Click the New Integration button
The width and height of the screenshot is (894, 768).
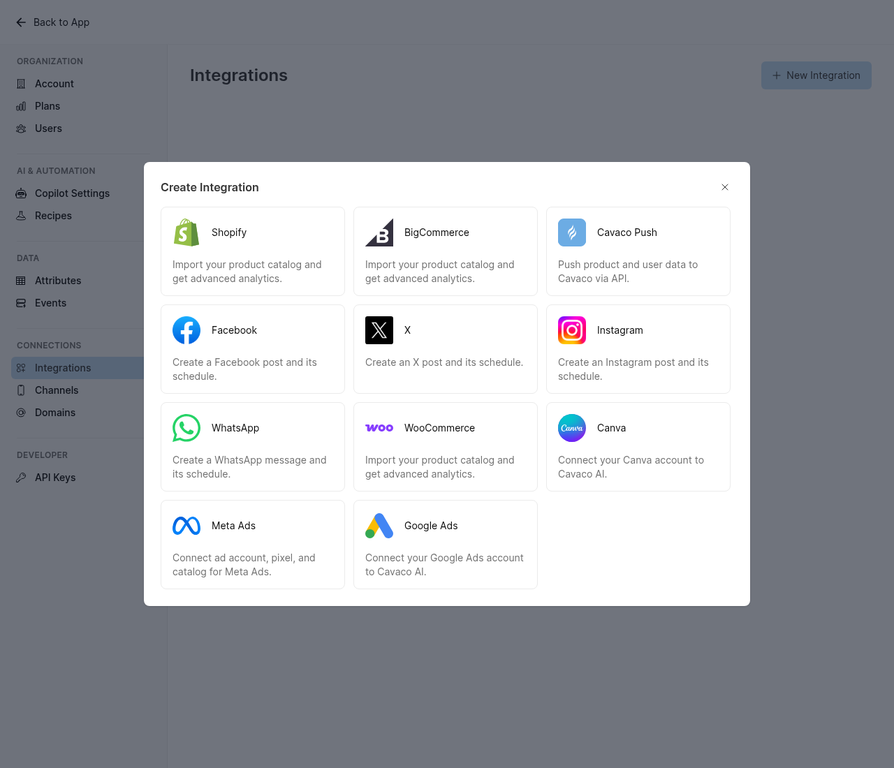coord(816,75)
